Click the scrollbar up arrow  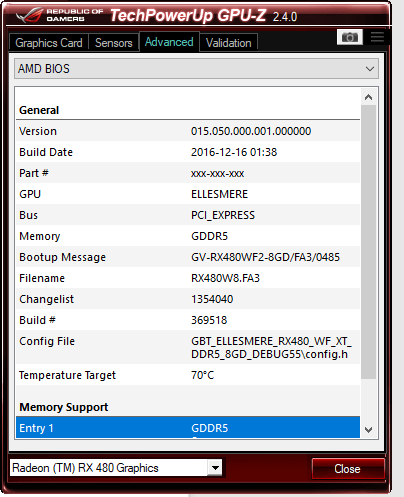coord(368,97)
